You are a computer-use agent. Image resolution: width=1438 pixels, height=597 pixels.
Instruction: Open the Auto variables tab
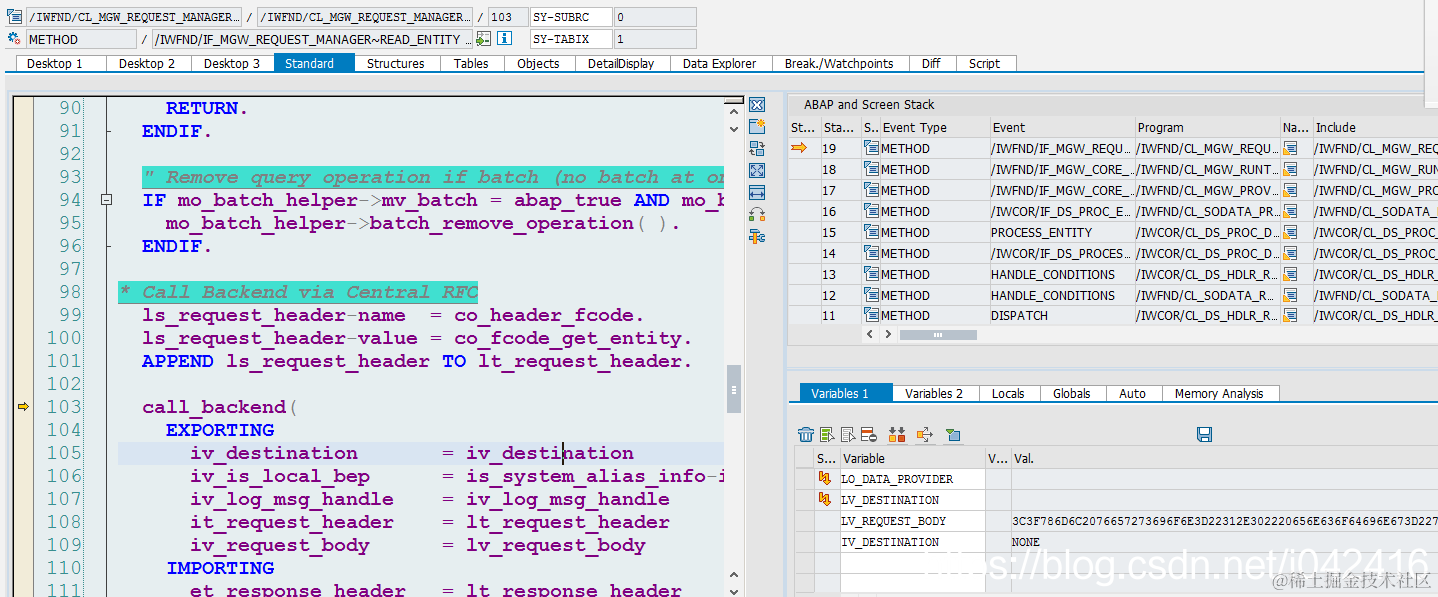(1132, 393)
